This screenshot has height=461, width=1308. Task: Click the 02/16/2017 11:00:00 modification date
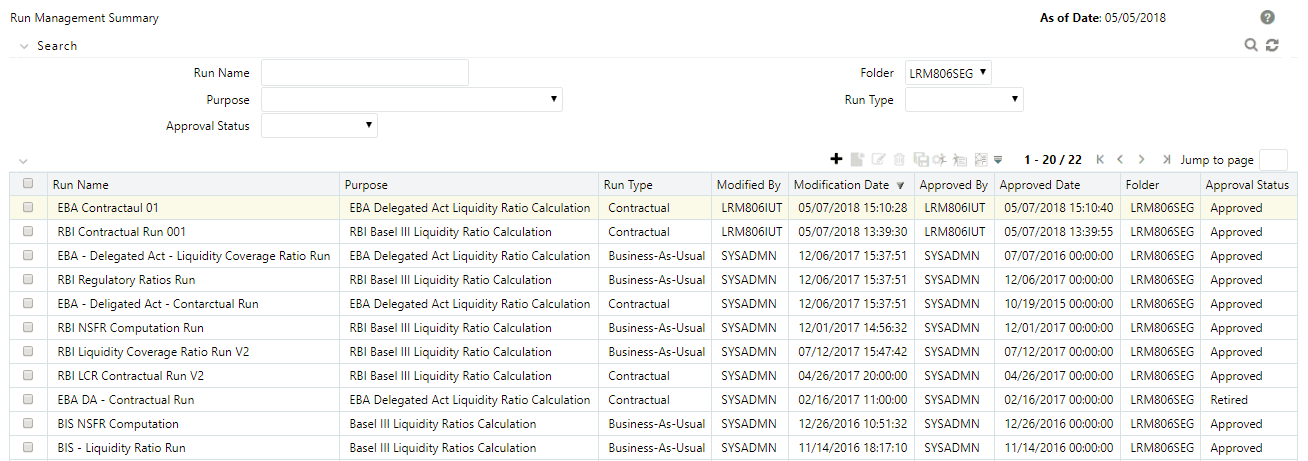tap(853, 400)
